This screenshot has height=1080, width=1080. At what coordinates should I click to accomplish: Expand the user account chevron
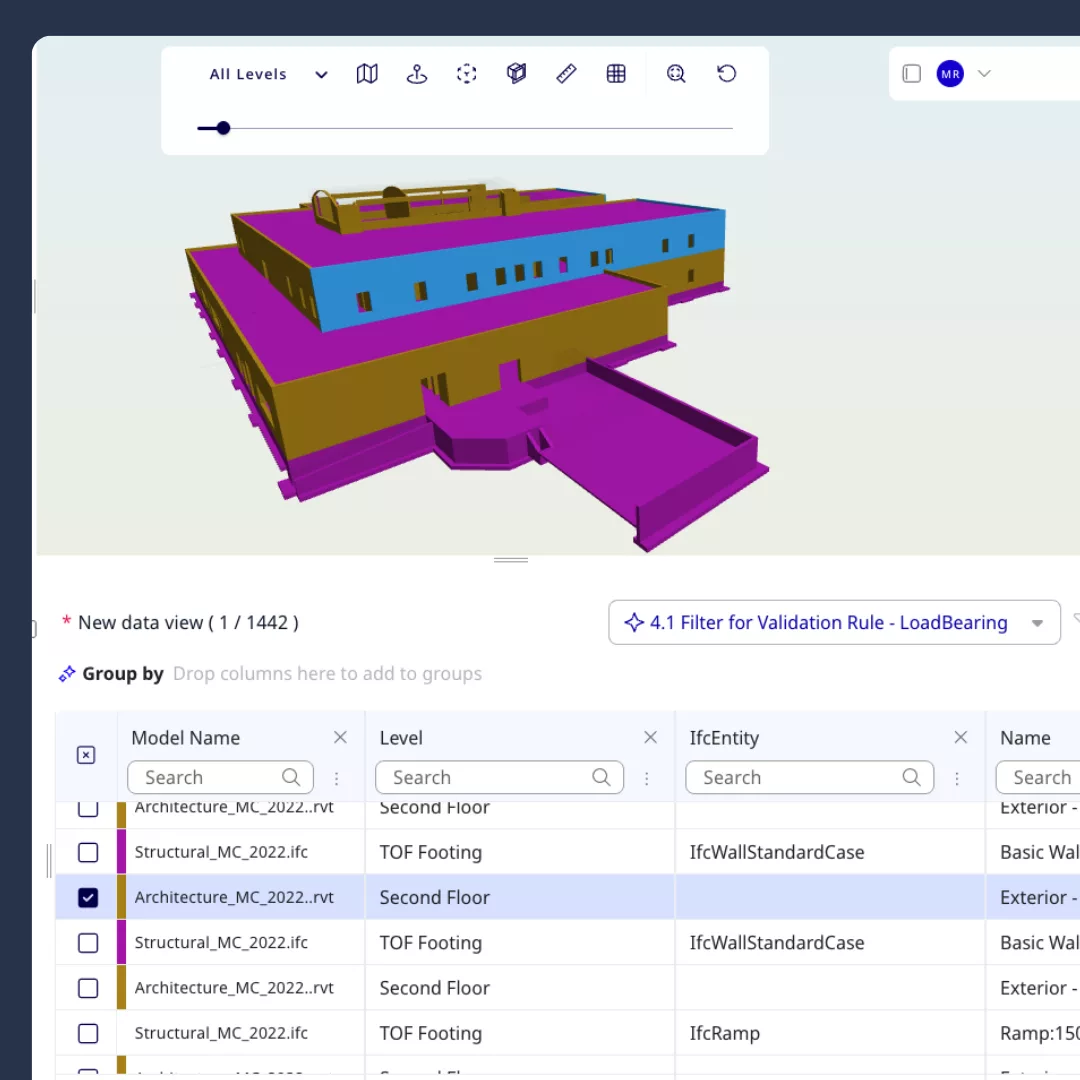point(984,74)
